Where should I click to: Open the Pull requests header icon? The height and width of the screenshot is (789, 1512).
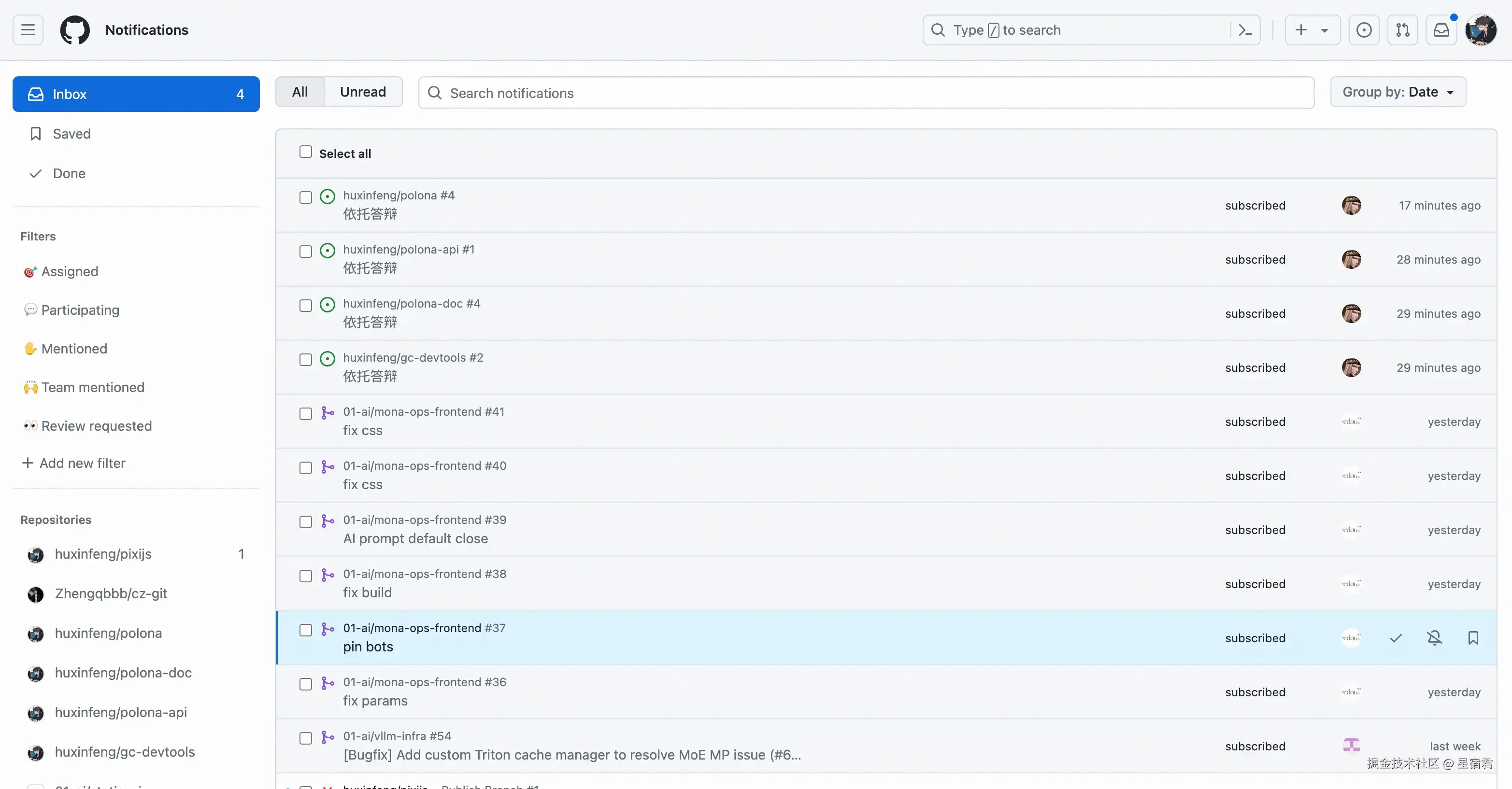pos(1402,30)
